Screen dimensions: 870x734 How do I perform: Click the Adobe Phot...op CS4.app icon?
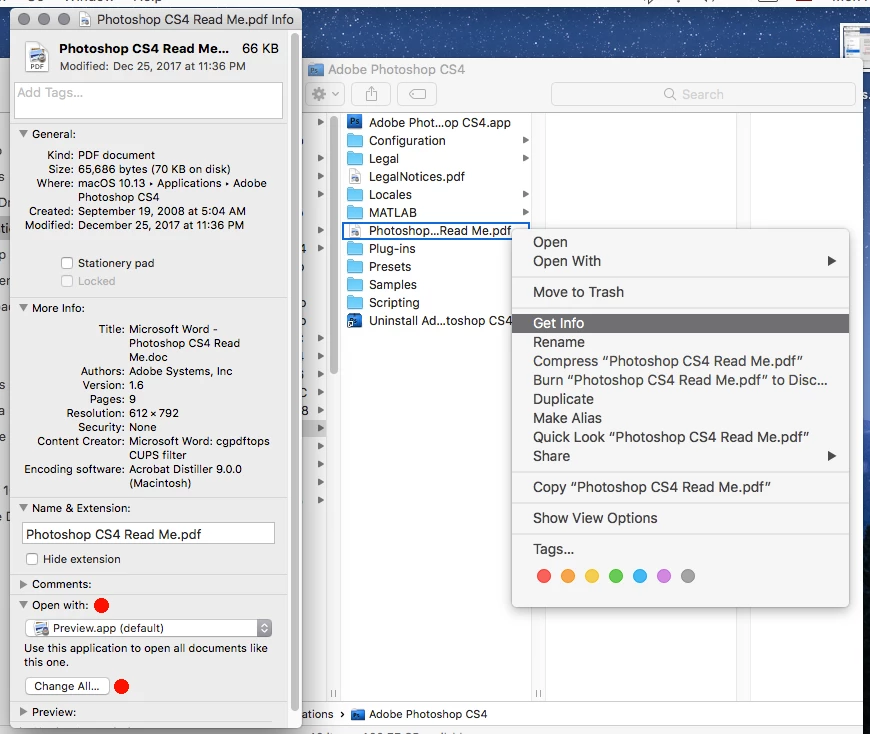point(355,122)
